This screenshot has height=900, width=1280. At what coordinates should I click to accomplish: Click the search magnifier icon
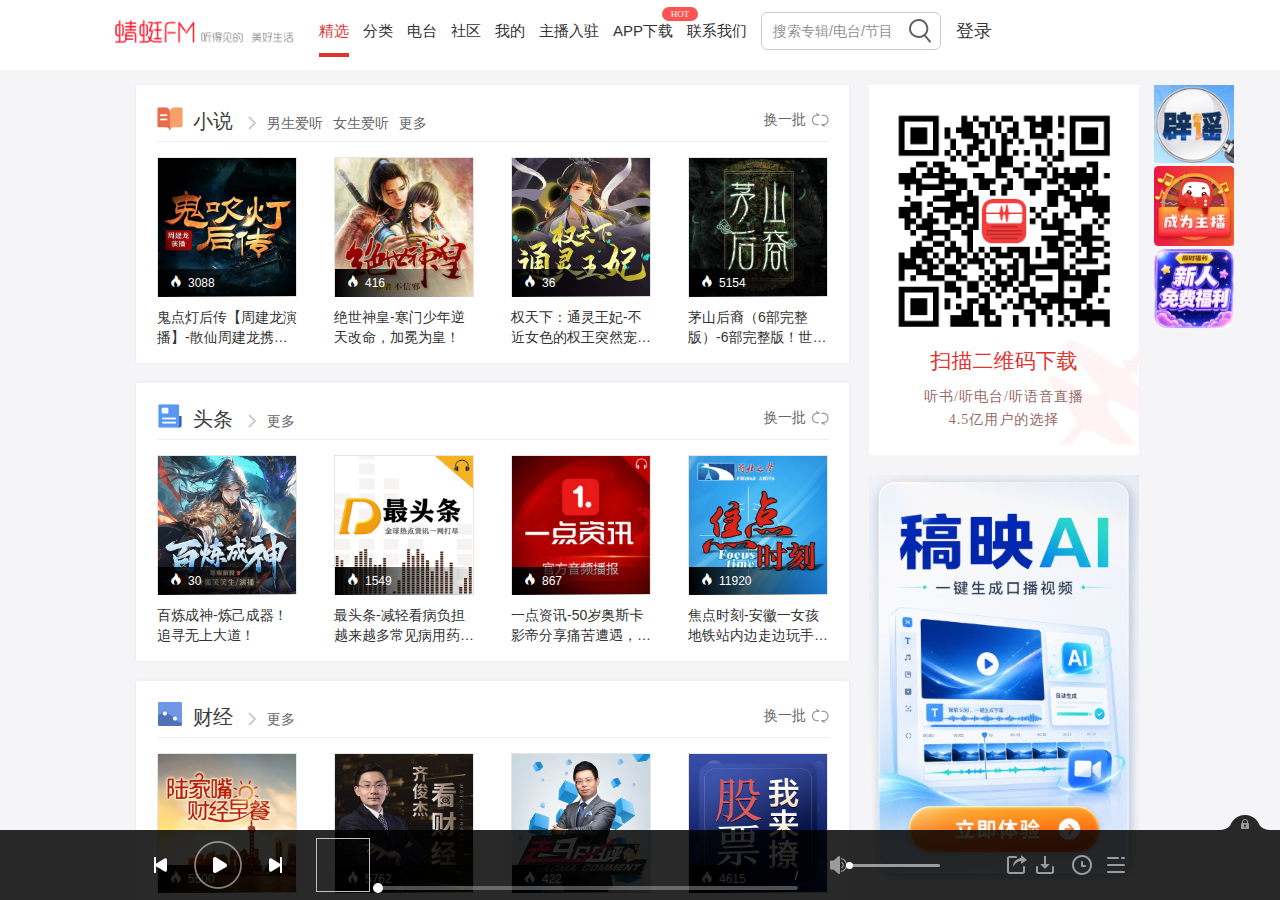pos(920,31)
